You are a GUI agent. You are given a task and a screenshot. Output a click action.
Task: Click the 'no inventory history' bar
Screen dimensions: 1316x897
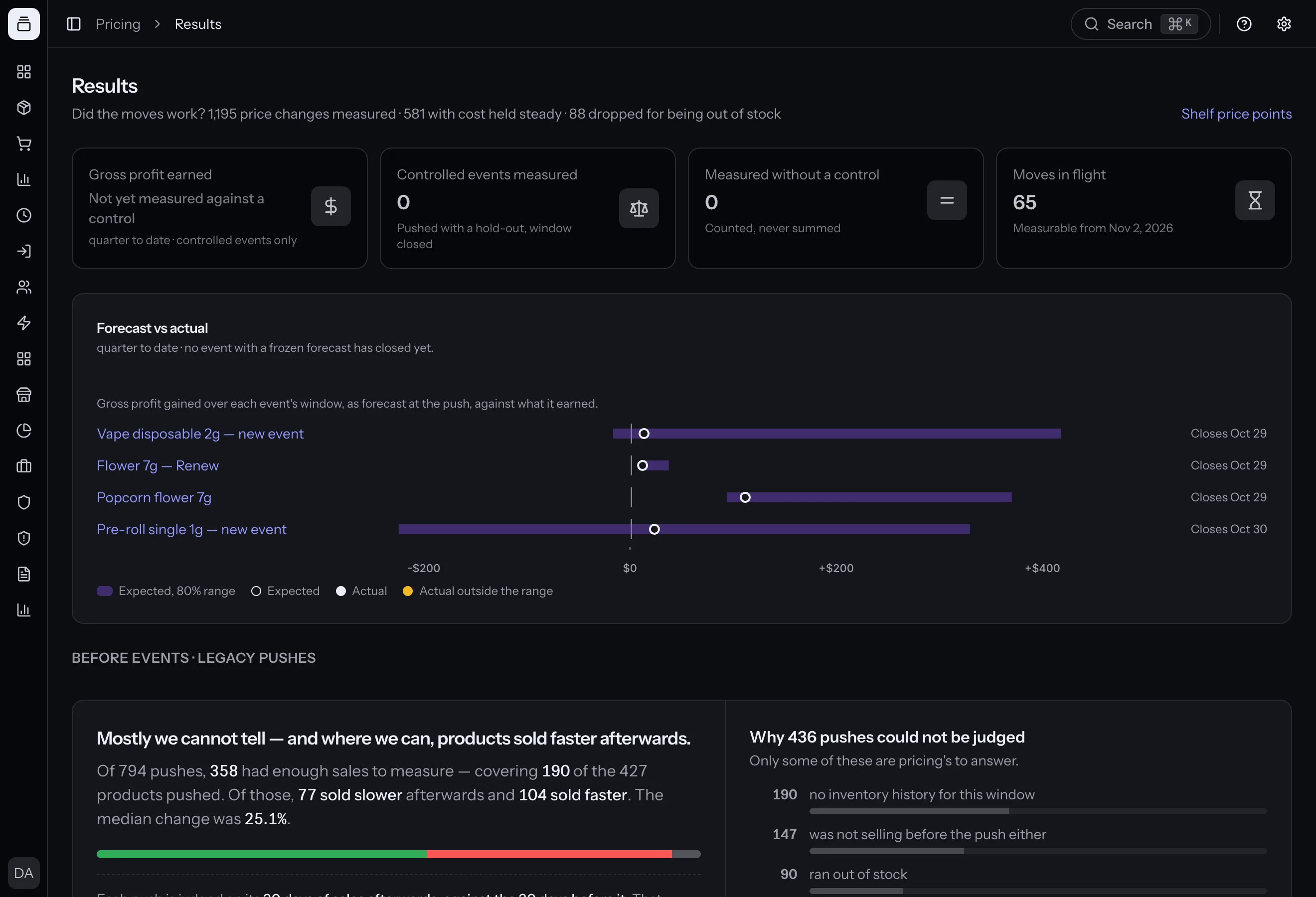(1037, 812)
